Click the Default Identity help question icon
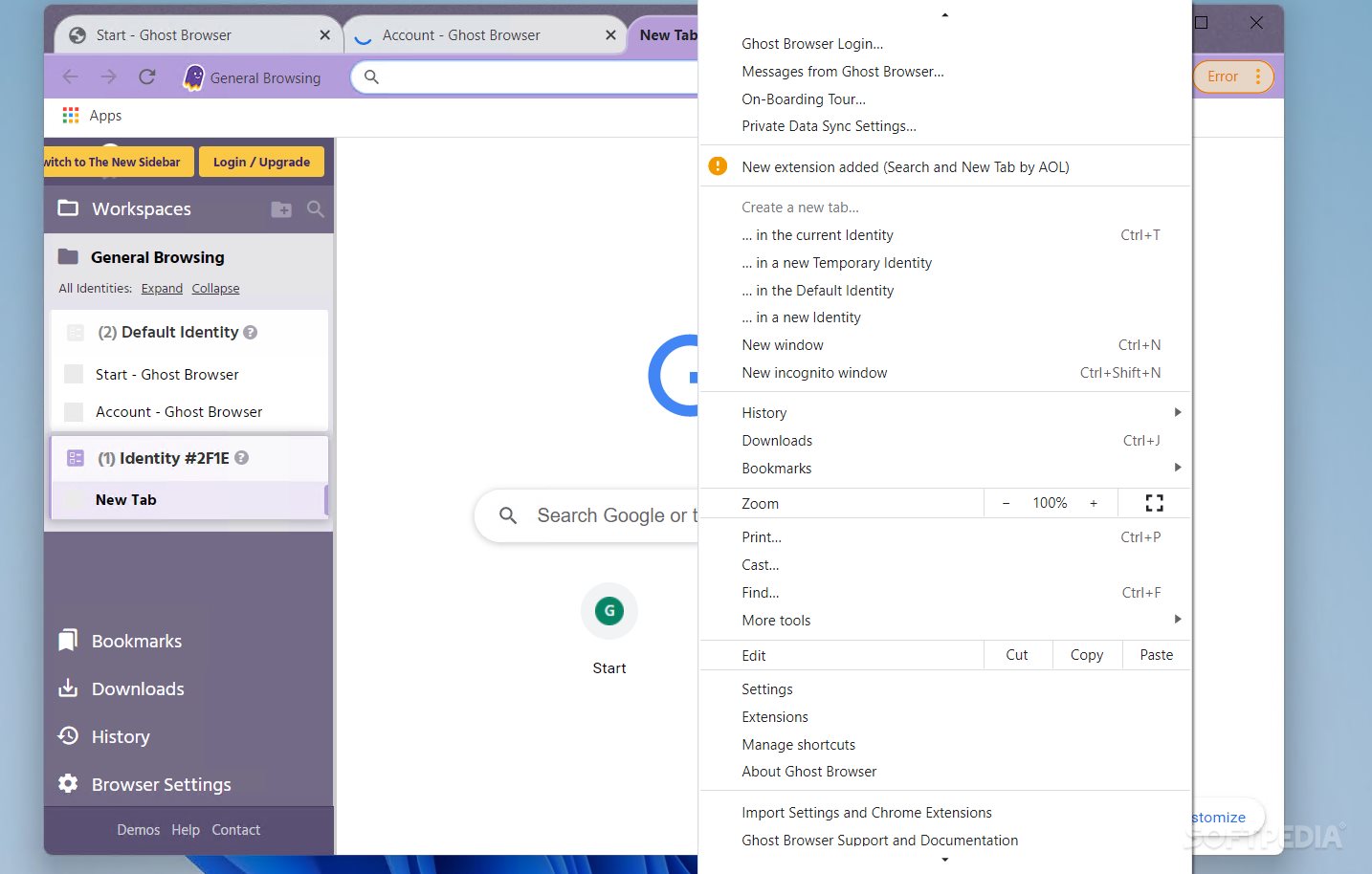Viewport: 1372px width, 874px height. click(251, 333)
